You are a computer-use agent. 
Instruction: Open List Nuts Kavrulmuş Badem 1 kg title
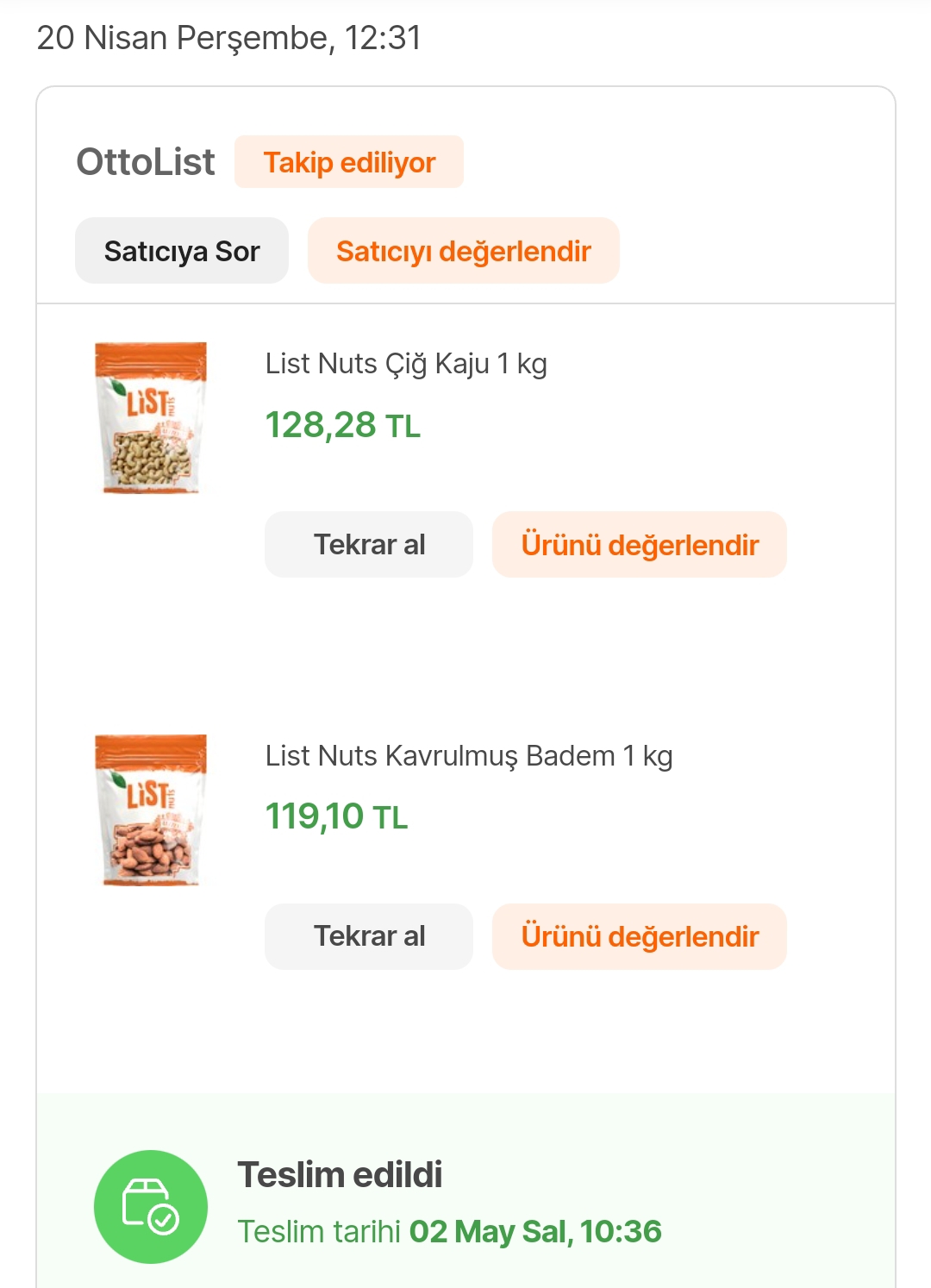[x=469, y=756]
